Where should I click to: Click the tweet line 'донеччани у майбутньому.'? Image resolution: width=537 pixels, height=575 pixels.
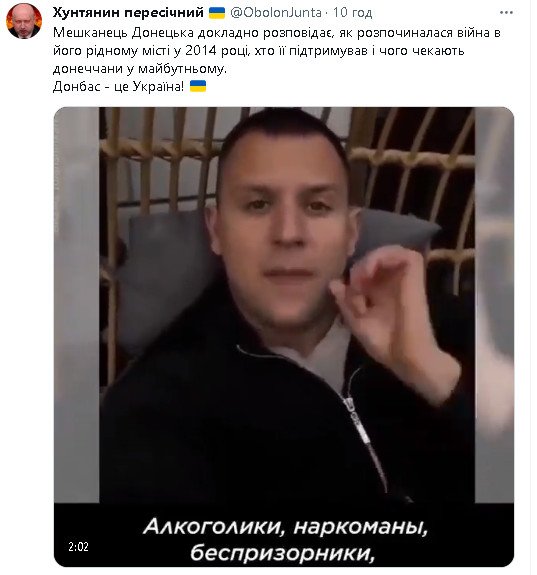pyautogui.click(x=140, y=69)
